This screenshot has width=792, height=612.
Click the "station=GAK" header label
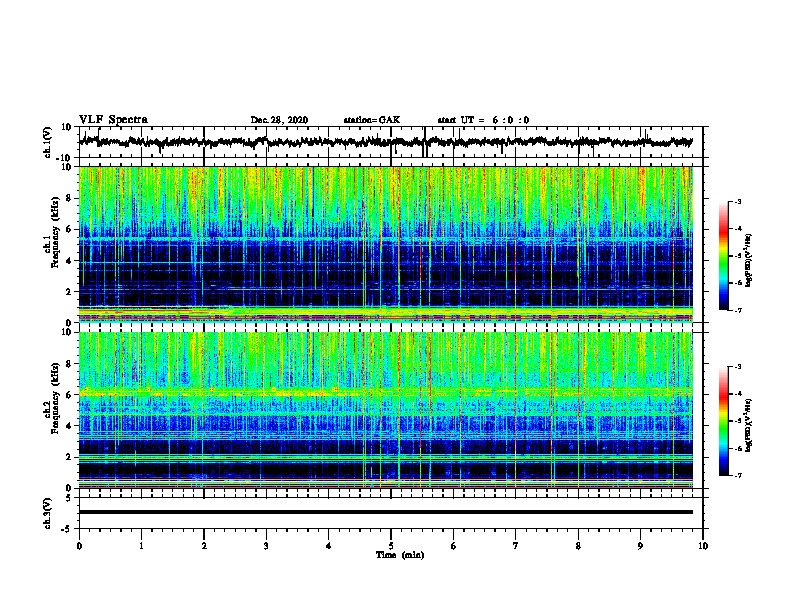(372, 120)
